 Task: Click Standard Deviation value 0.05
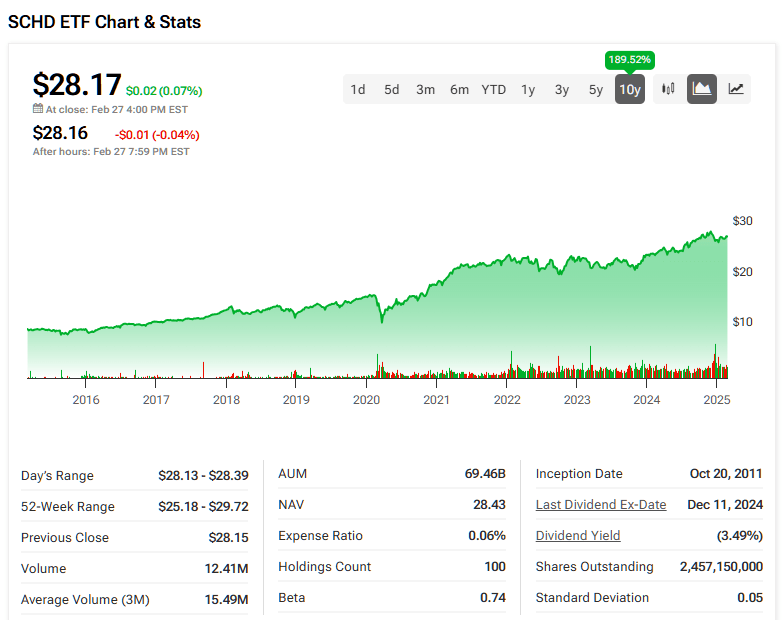[750, 597]
